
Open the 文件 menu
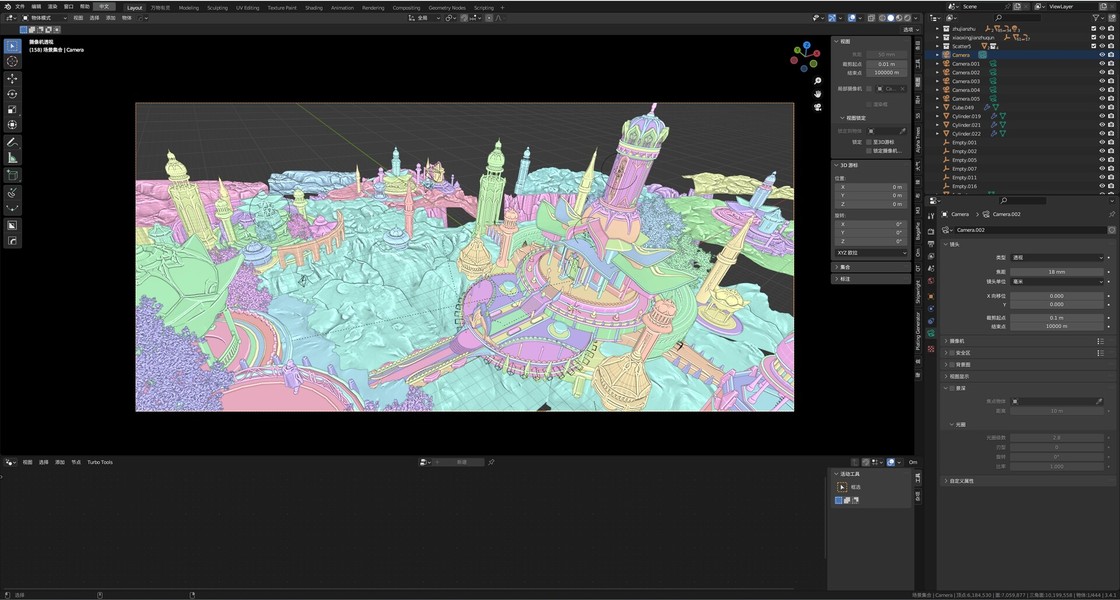[x=20, y=6]
